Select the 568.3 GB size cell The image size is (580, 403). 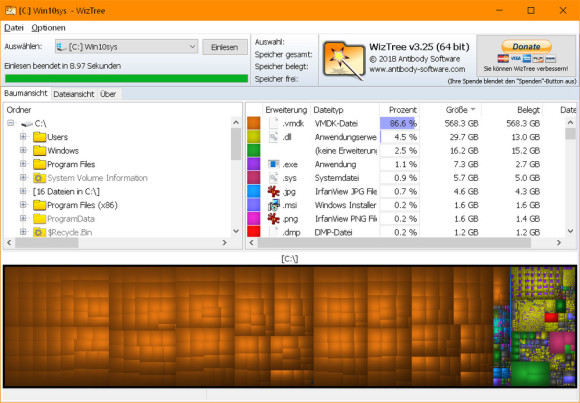tap(462, 123)
